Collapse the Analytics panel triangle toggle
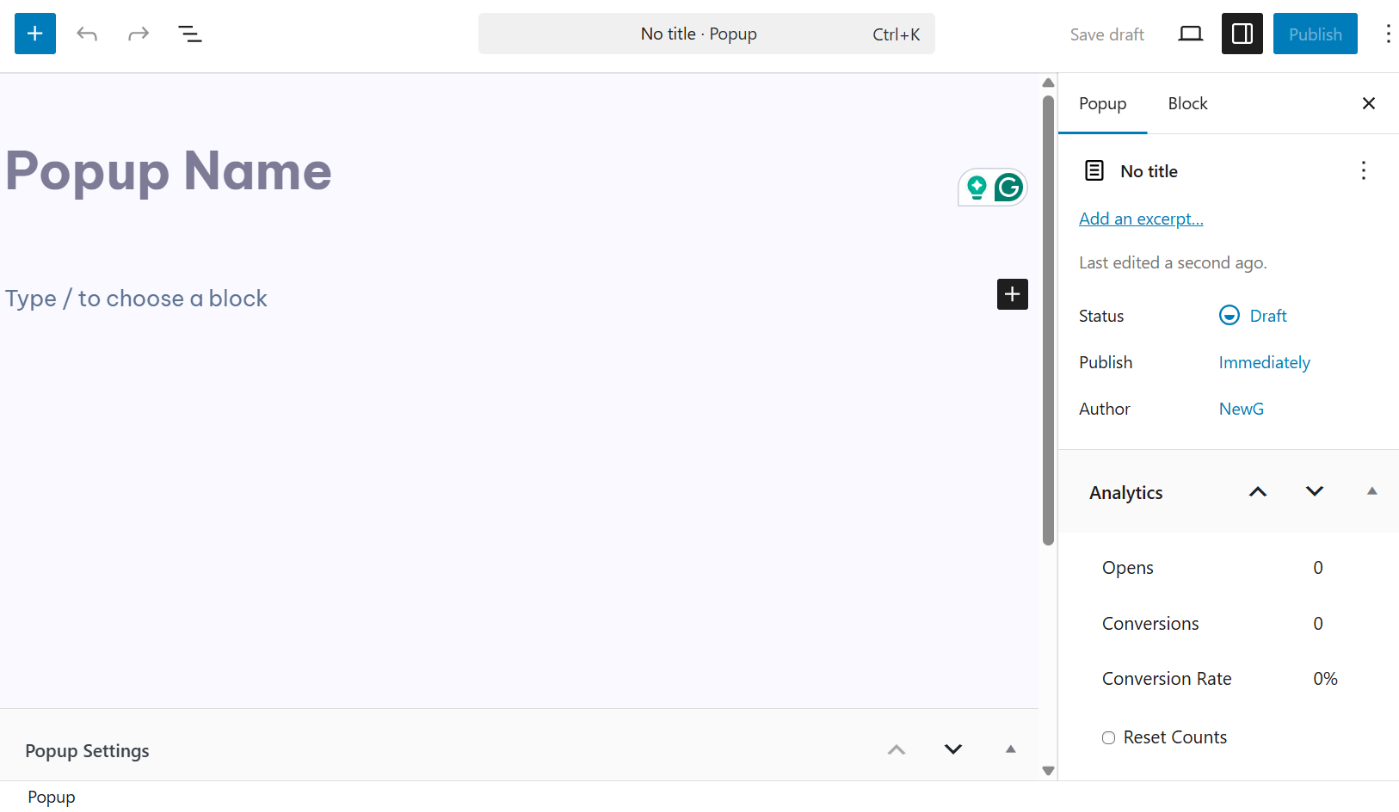The image size is (1399, 812). 1372,491
